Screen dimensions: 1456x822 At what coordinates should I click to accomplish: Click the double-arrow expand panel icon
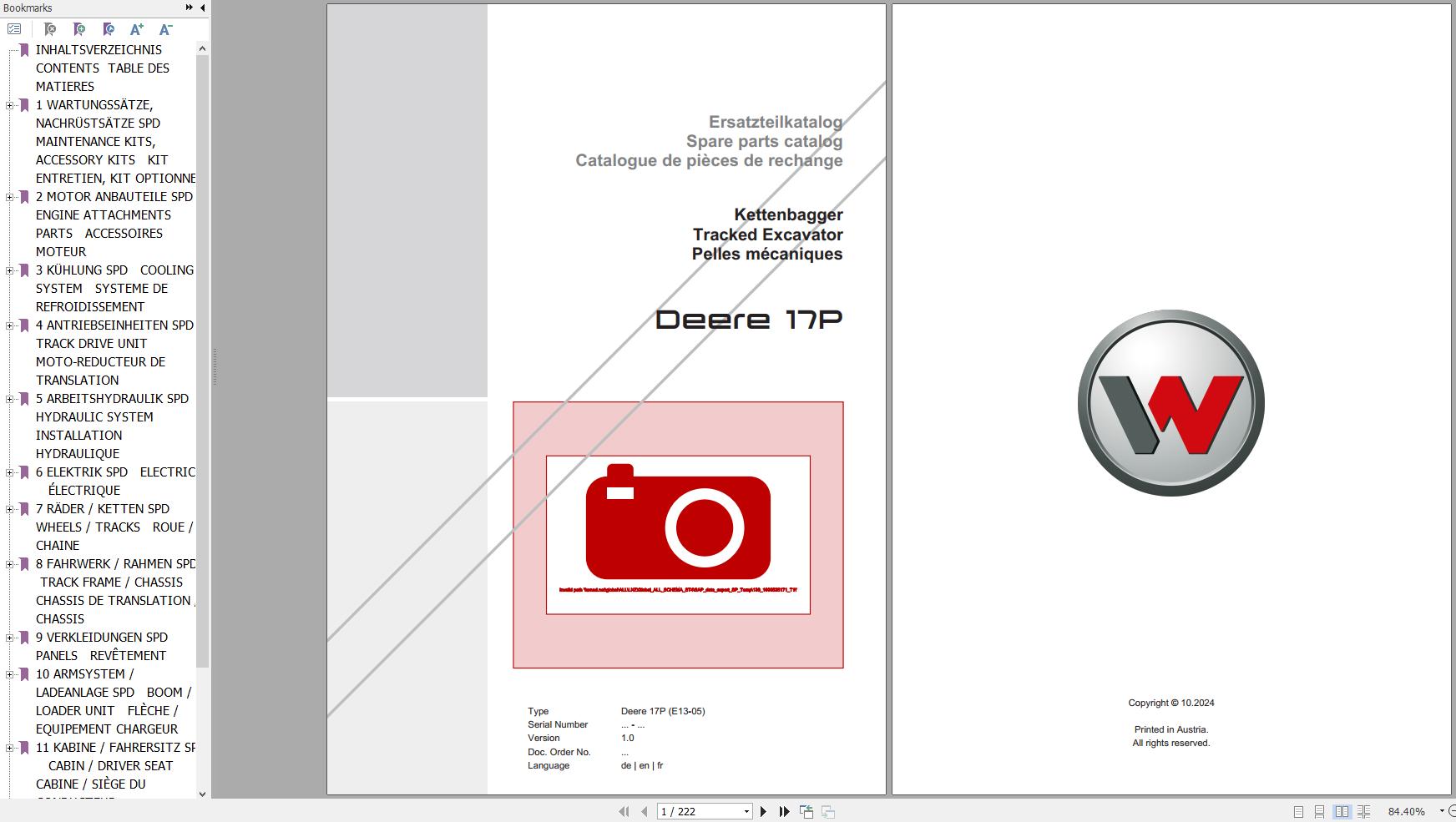click(190, 8)
